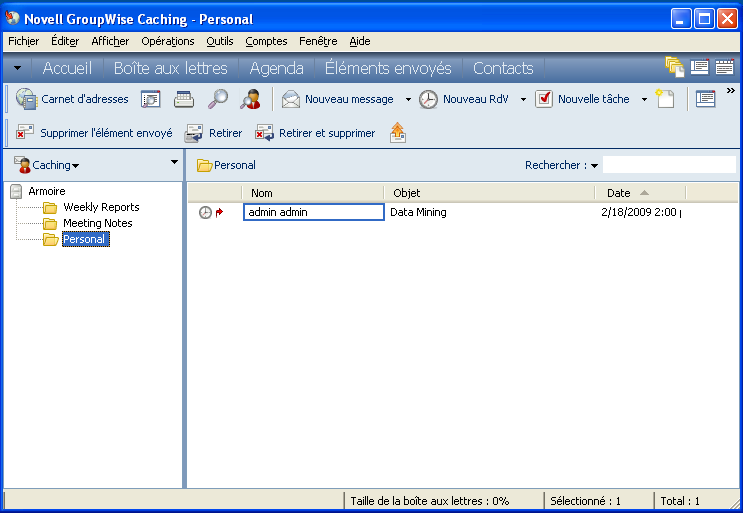Screen dimensions: 743x513
Task: Open the Éditer menu
Action: 65,41
